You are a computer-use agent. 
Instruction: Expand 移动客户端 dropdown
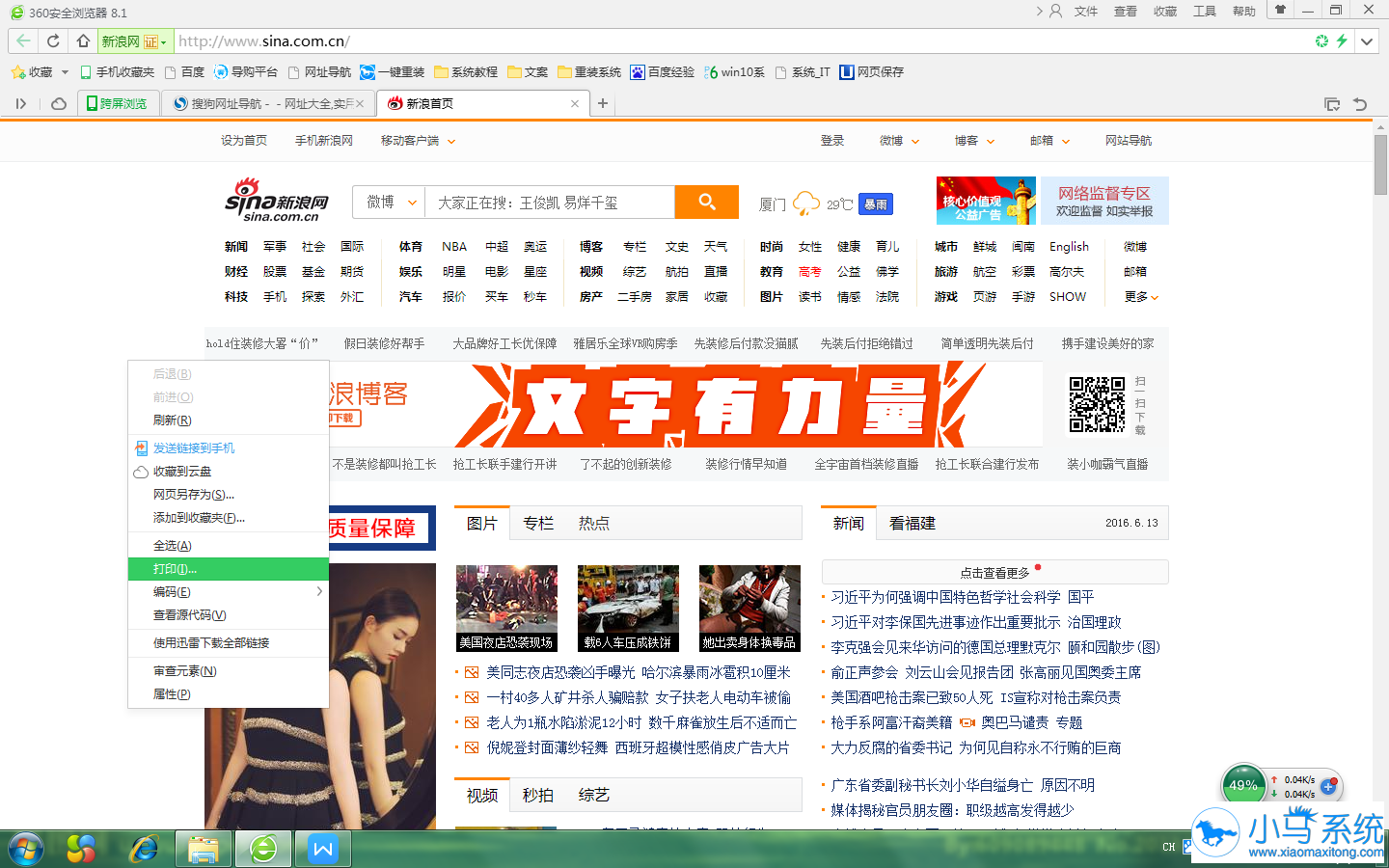click(x=451, y=141)
